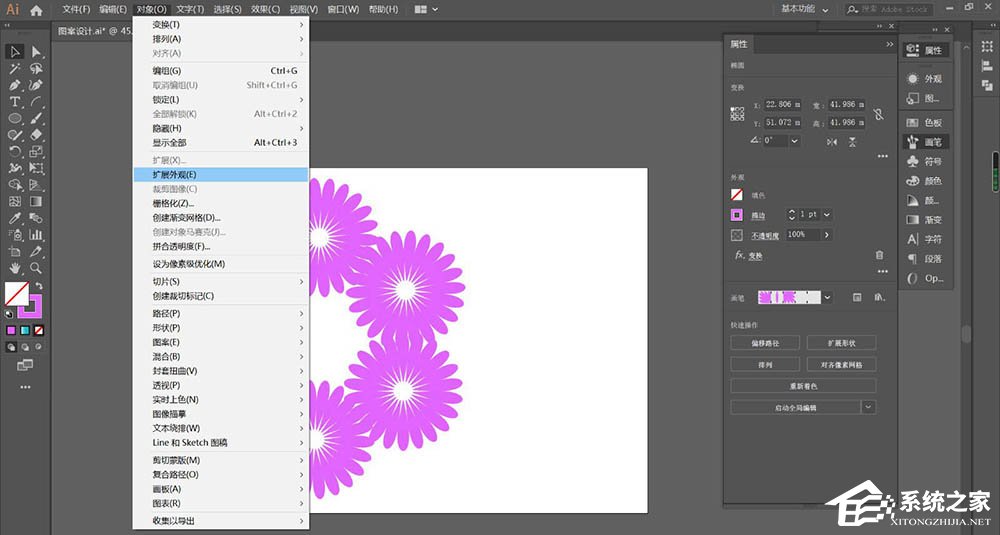1000x535 pixels.
Task: Select the Type tool in toolbar
Action: tap(16, 102)
